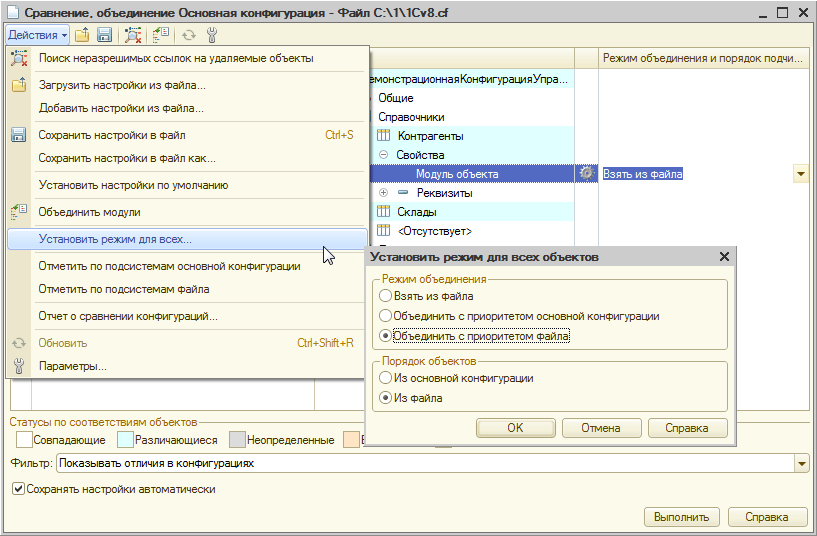Image resolution: width=817 pixels, height=536 pixels.
Task: Select Установить режим для всех menu item
Action: 188,240
